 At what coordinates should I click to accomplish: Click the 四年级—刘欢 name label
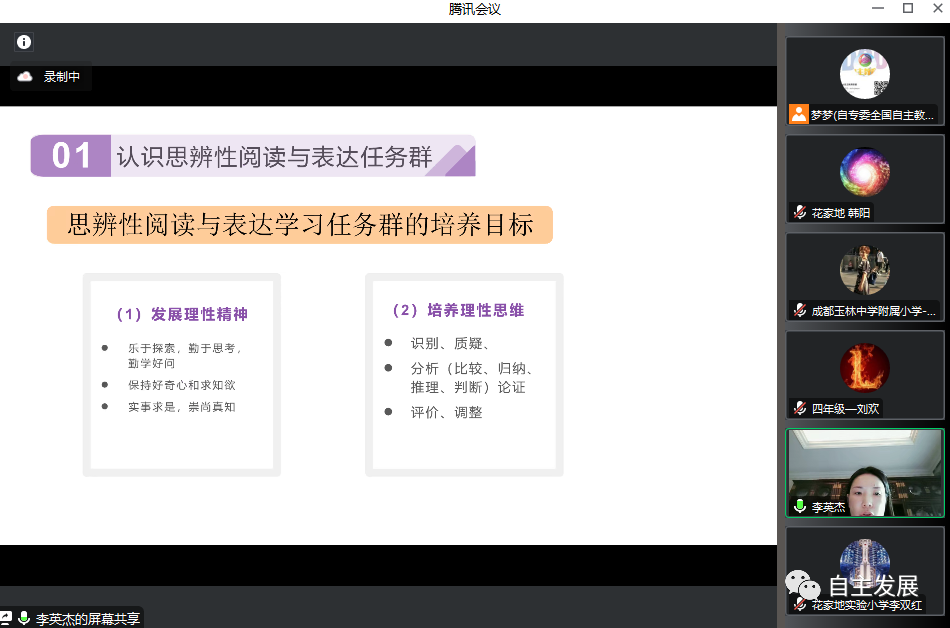pos(845,409)
